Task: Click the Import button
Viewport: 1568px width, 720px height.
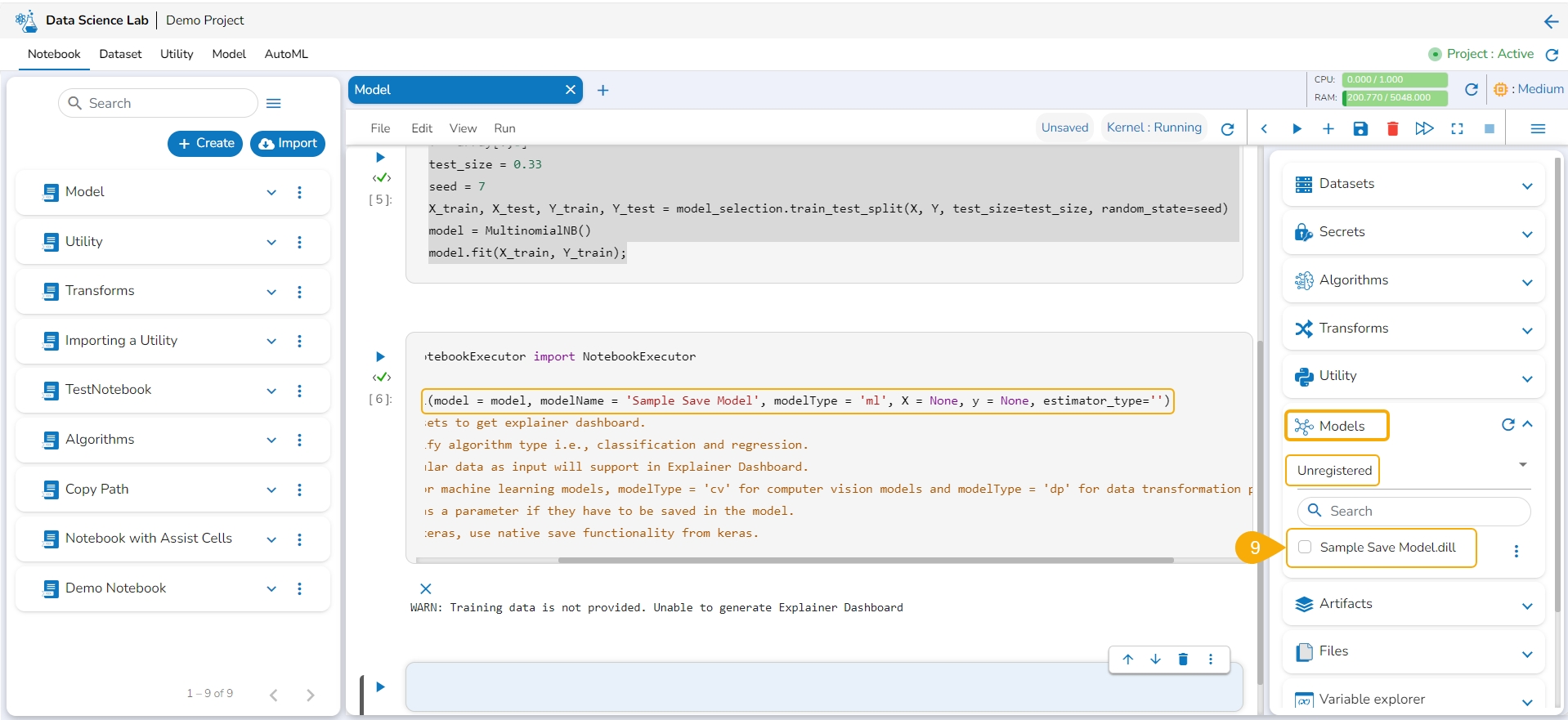Action: pyautogui.click(x=288, y=143)
